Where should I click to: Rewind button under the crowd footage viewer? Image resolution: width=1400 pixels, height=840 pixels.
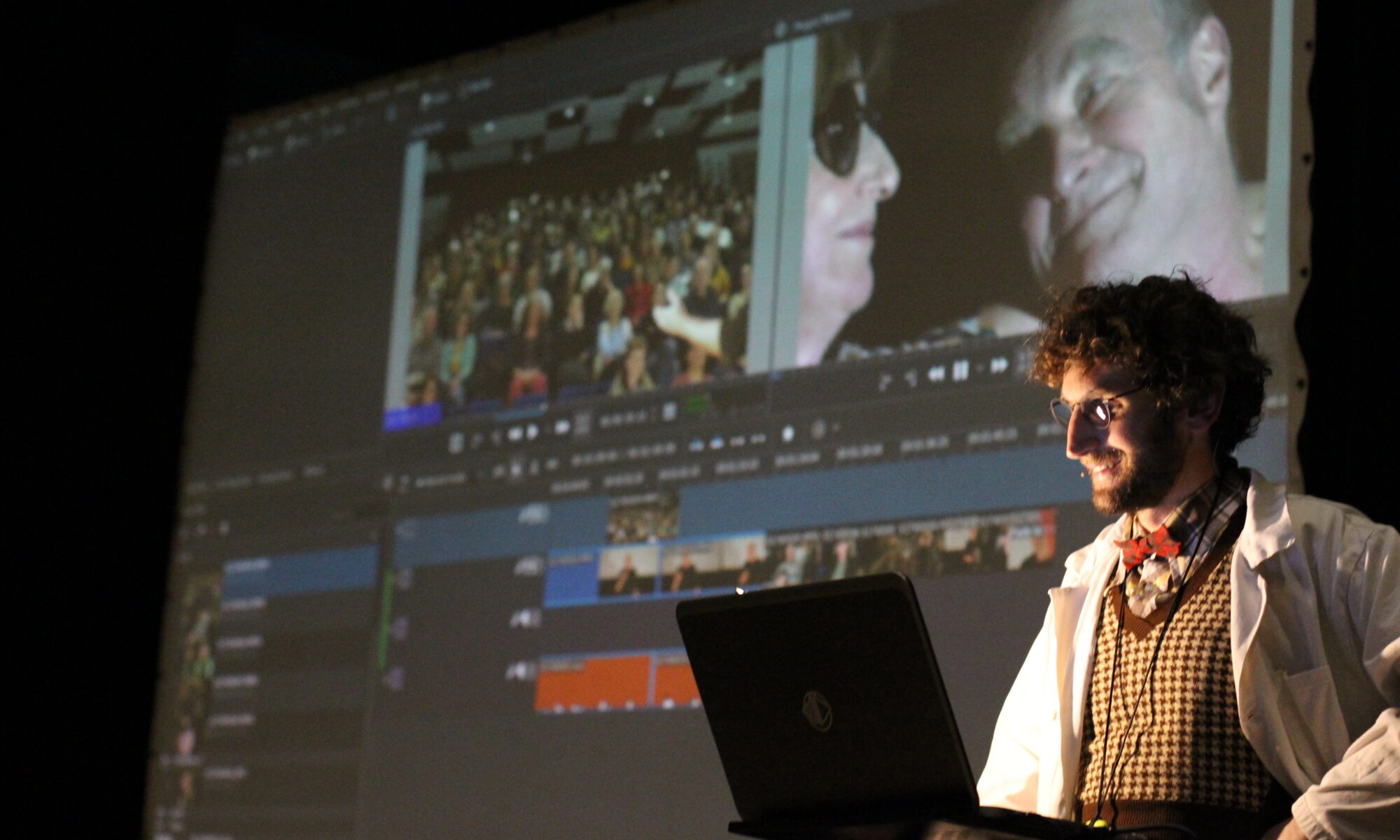coord(516,435)
